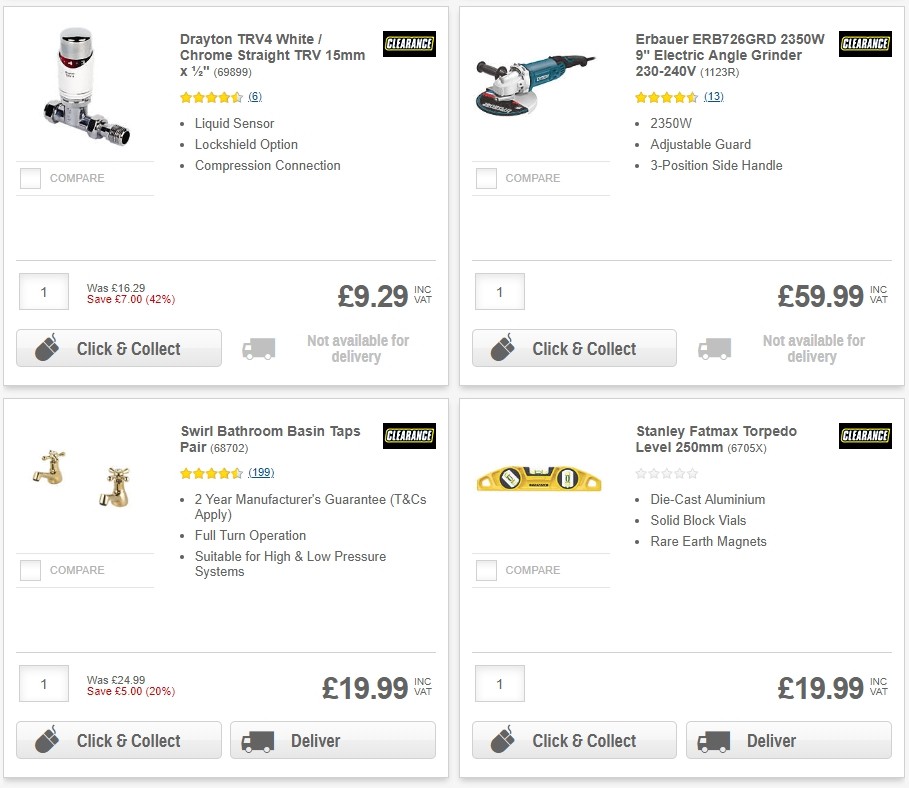This screenshot has width=909, height=788.
Task: Click the greyed truck icon showing grinder delivery unavailable
Action: (715, 348)
